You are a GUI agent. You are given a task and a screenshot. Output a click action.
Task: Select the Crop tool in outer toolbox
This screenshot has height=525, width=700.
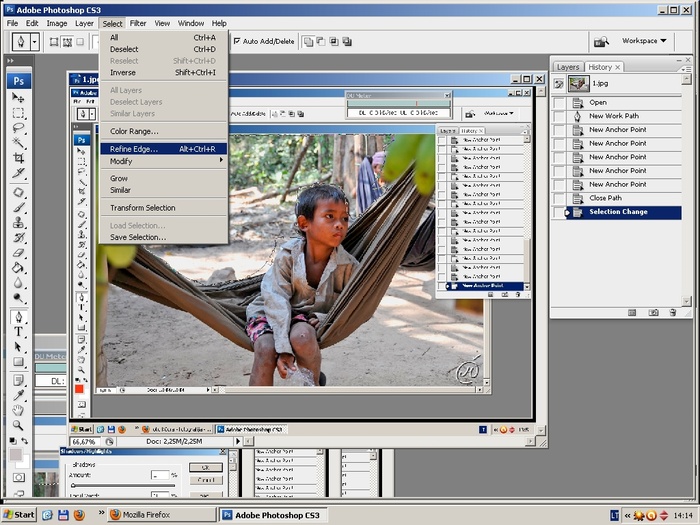(18, 157)
